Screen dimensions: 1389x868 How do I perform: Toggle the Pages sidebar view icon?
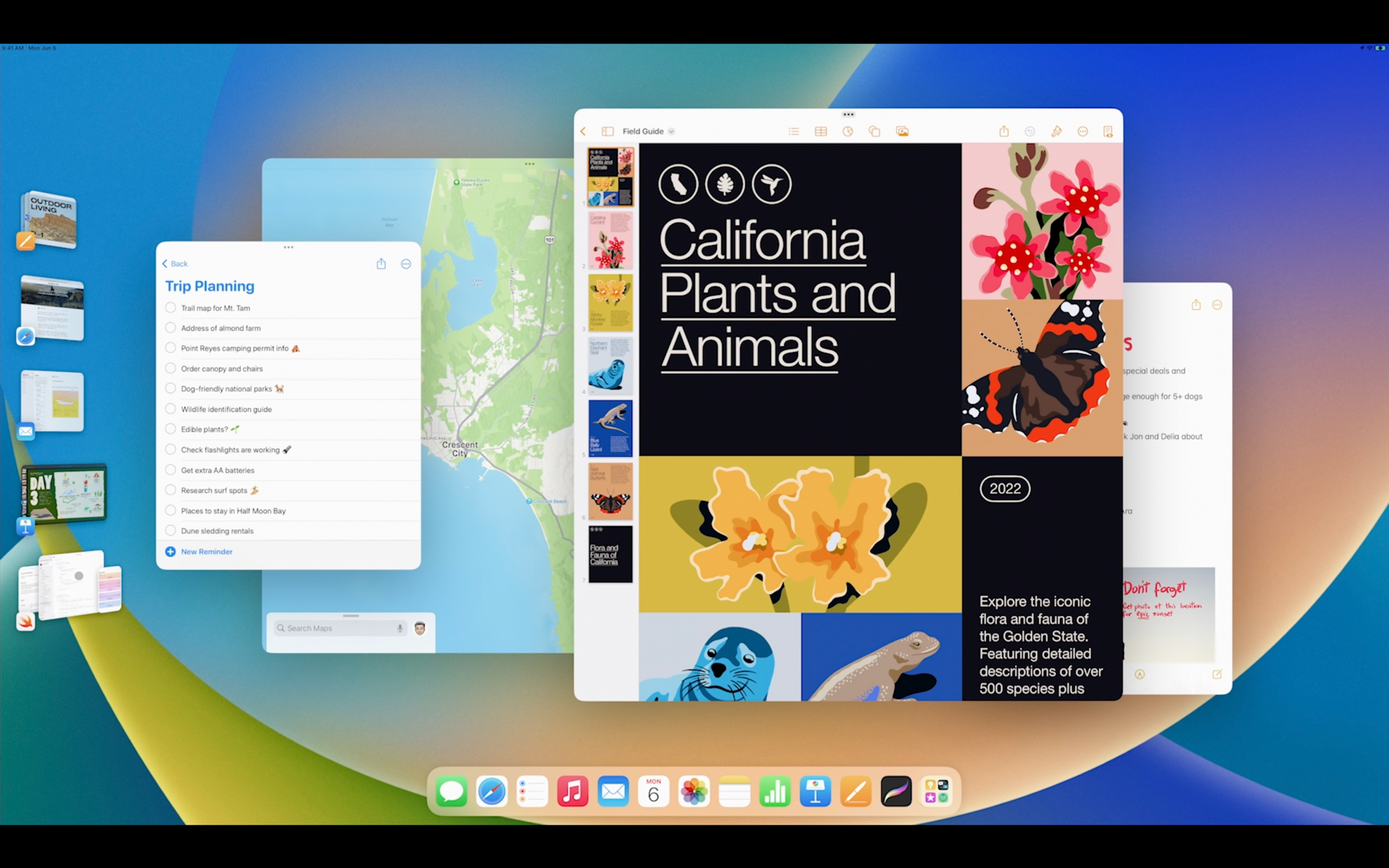click(608, 132)
